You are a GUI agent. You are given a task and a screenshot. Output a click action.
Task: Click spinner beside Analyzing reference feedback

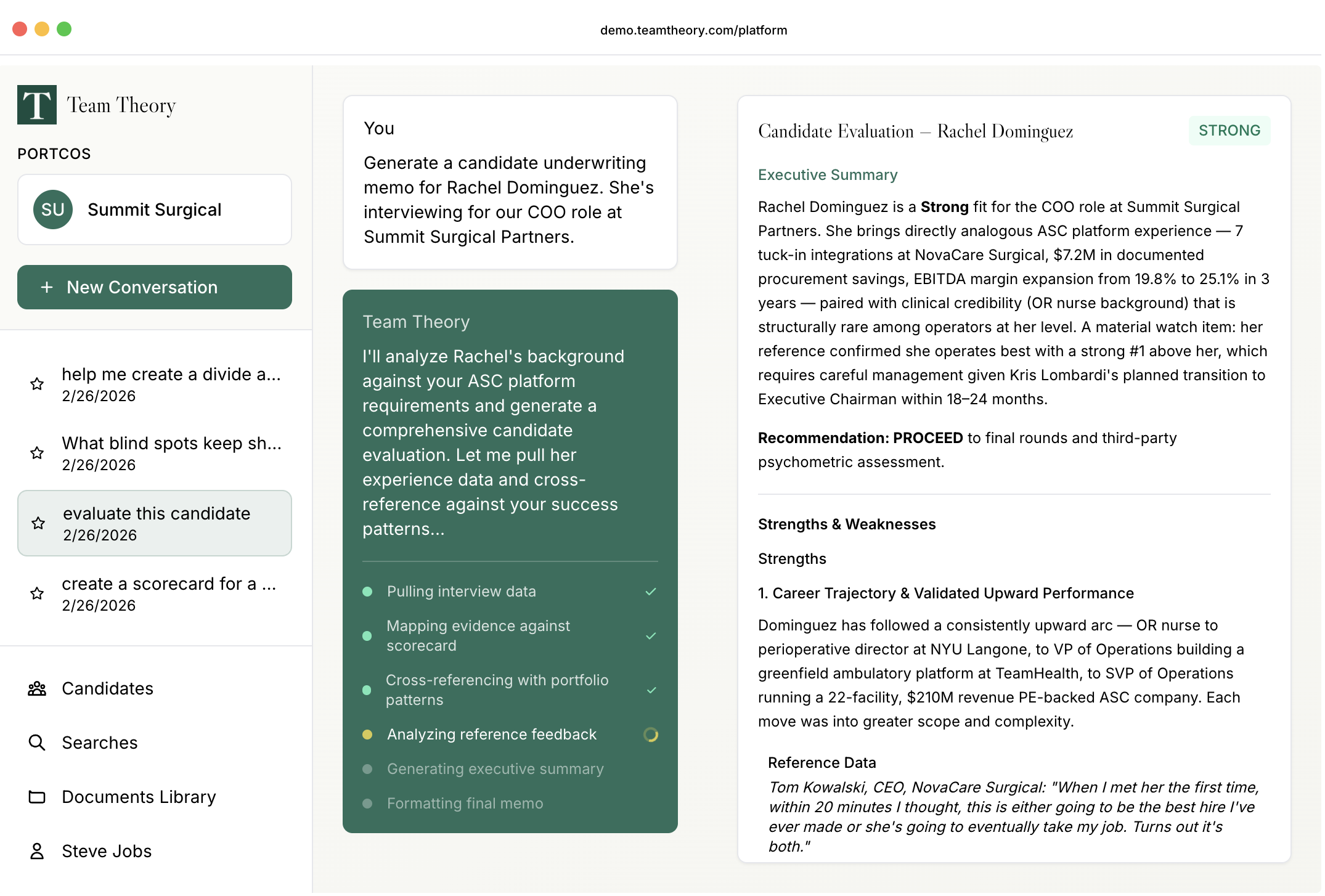tap(651, 735)
